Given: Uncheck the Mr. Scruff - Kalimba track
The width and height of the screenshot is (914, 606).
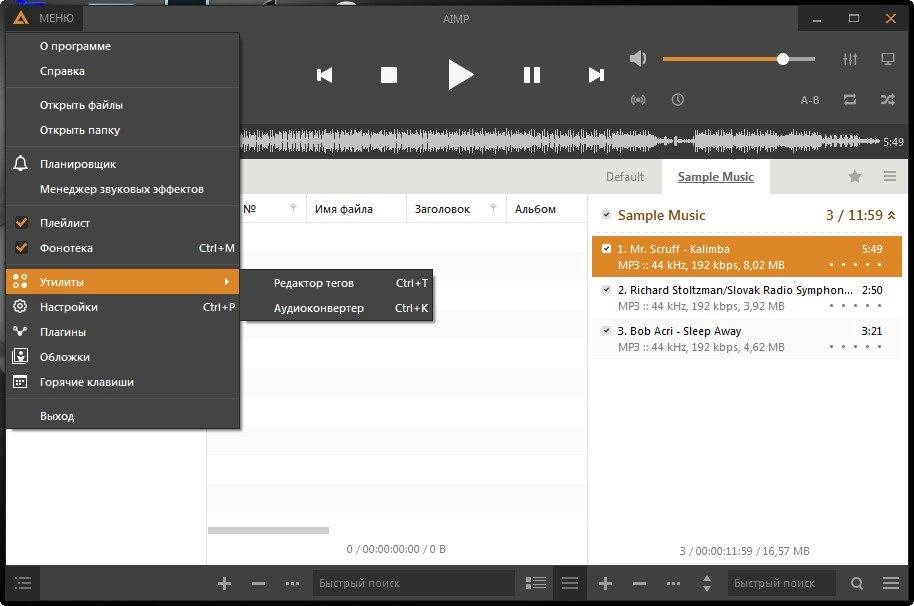Looking at the screenshot, I should tap(606, 249).
